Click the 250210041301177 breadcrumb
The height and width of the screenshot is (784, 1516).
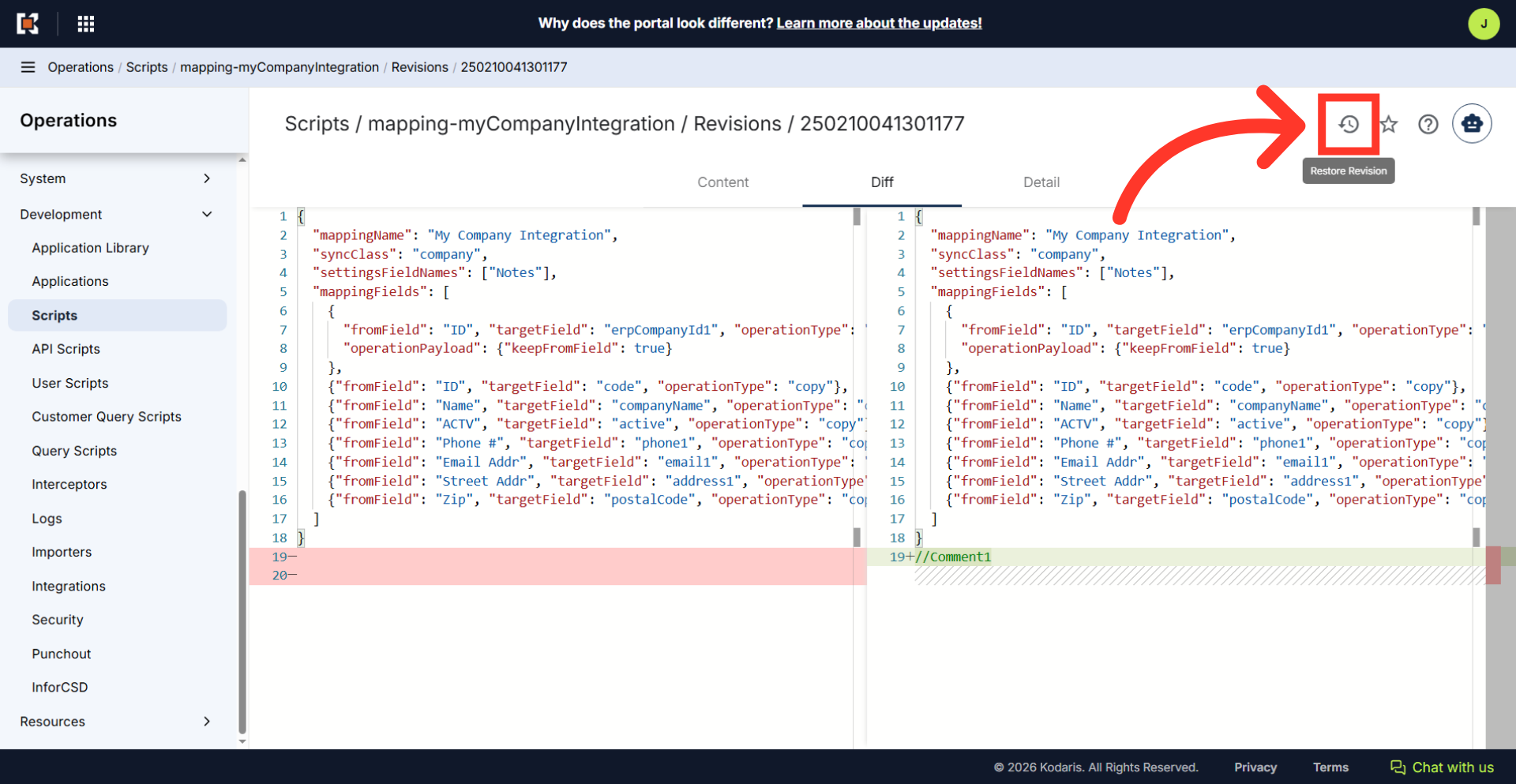(x=514, y=67)
